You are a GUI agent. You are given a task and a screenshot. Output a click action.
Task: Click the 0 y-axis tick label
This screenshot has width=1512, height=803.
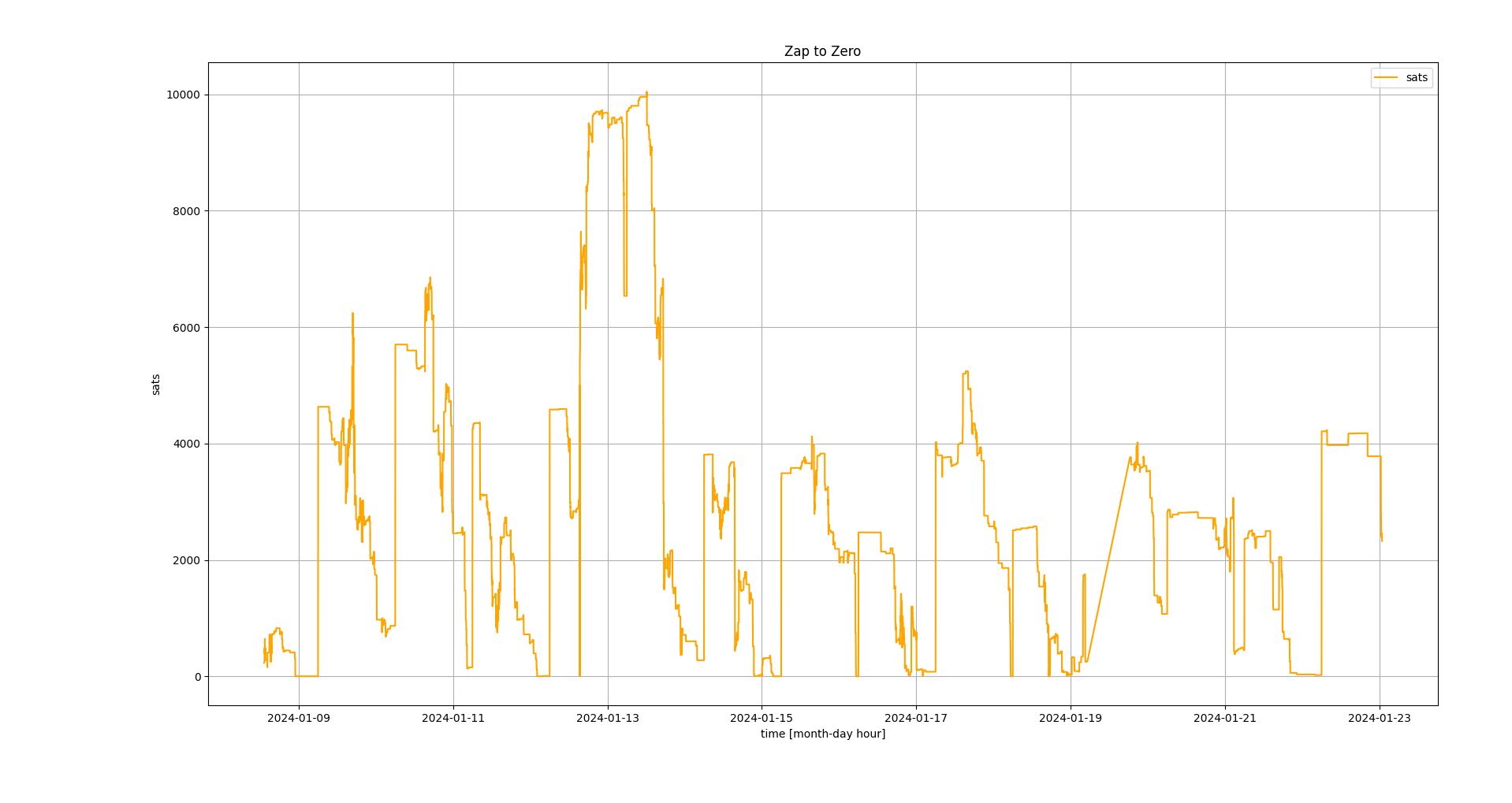click(x=197, y=677)
